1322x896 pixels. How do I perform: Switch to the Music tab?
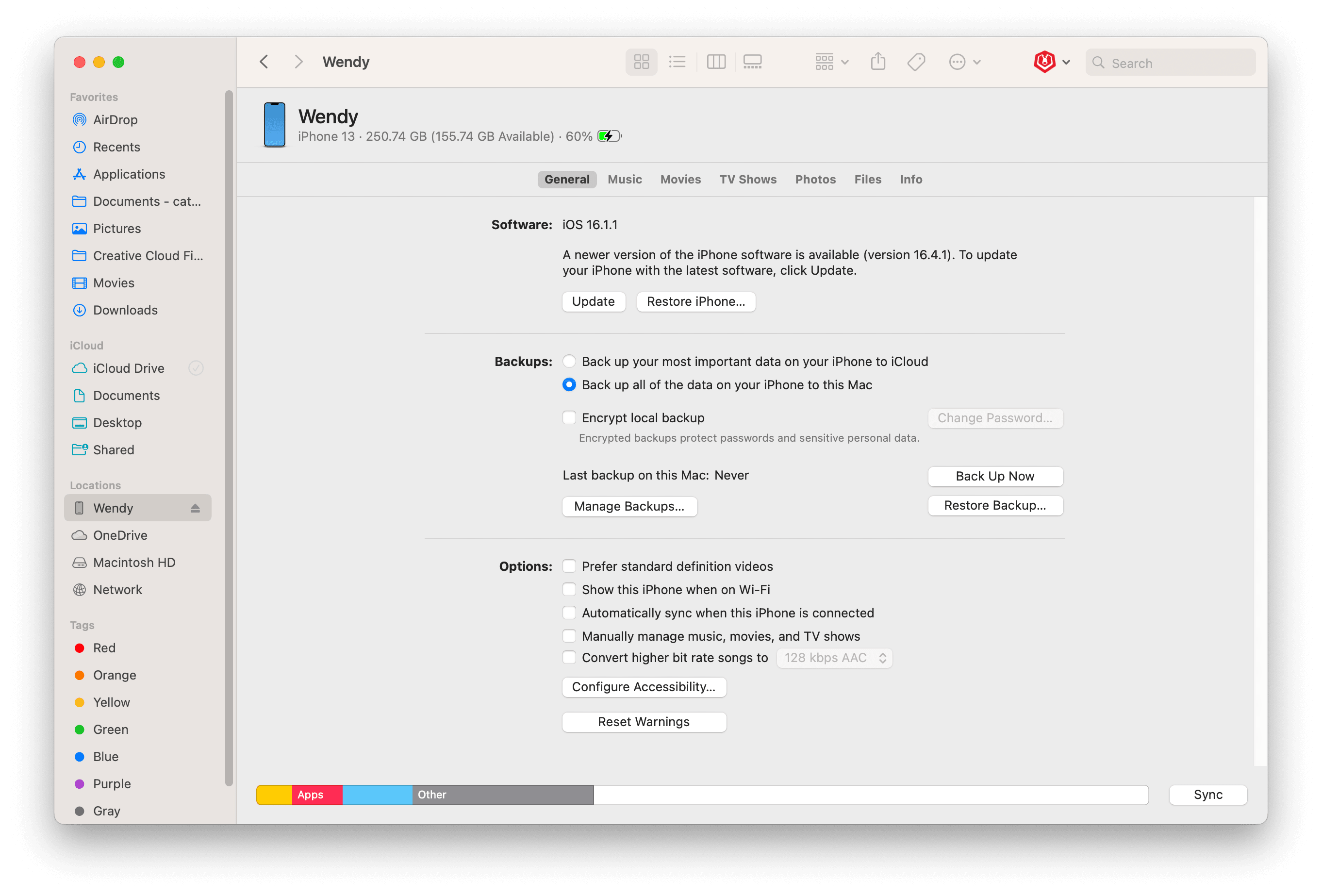tap(625, 180)
